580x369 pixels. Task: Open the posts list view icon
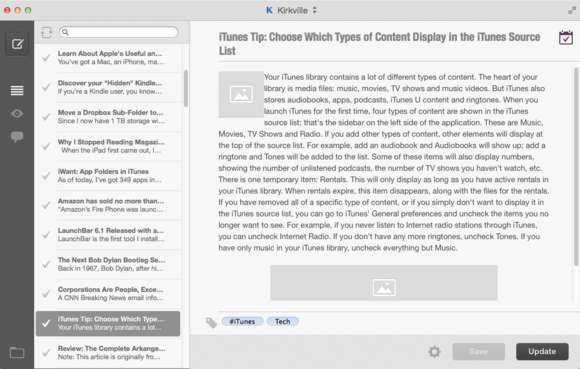(x=17, y=90)
